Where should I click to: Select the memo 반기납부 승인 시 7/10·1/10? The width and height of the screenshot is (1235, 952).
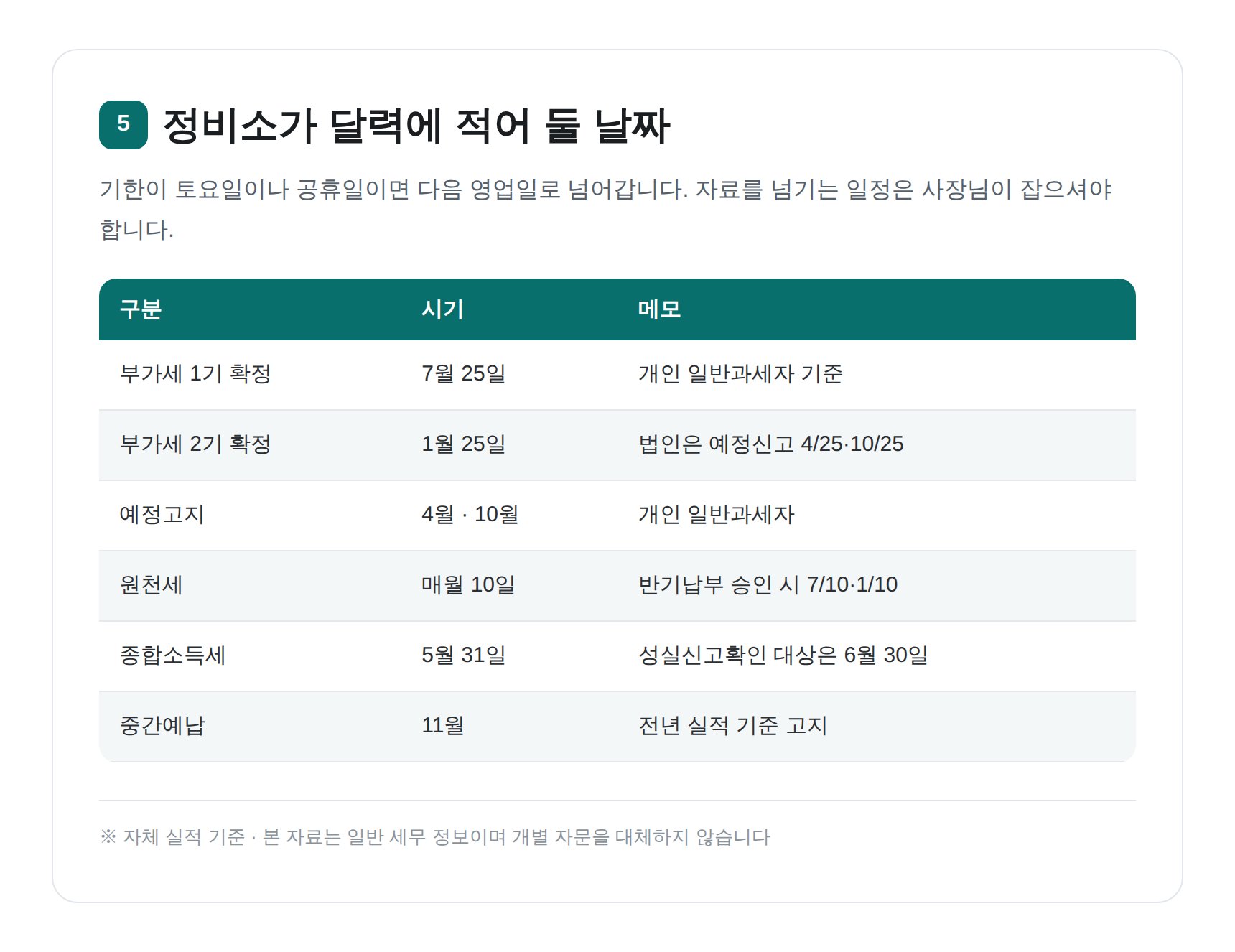coord(768,585)
